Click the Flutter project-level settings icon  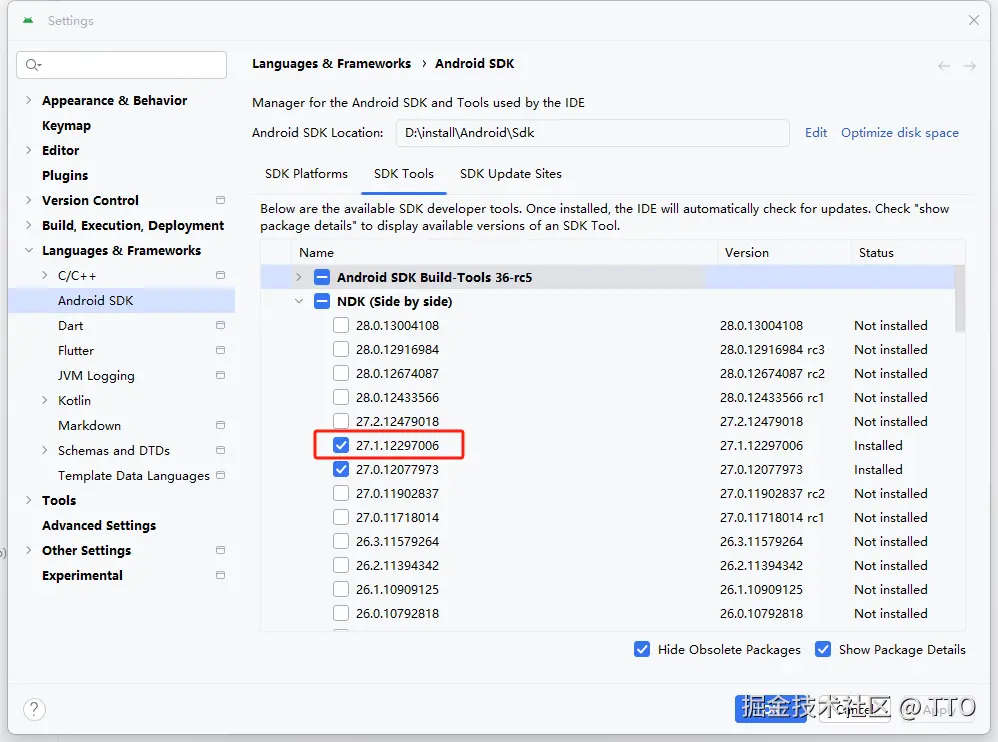tap(220, 350)
